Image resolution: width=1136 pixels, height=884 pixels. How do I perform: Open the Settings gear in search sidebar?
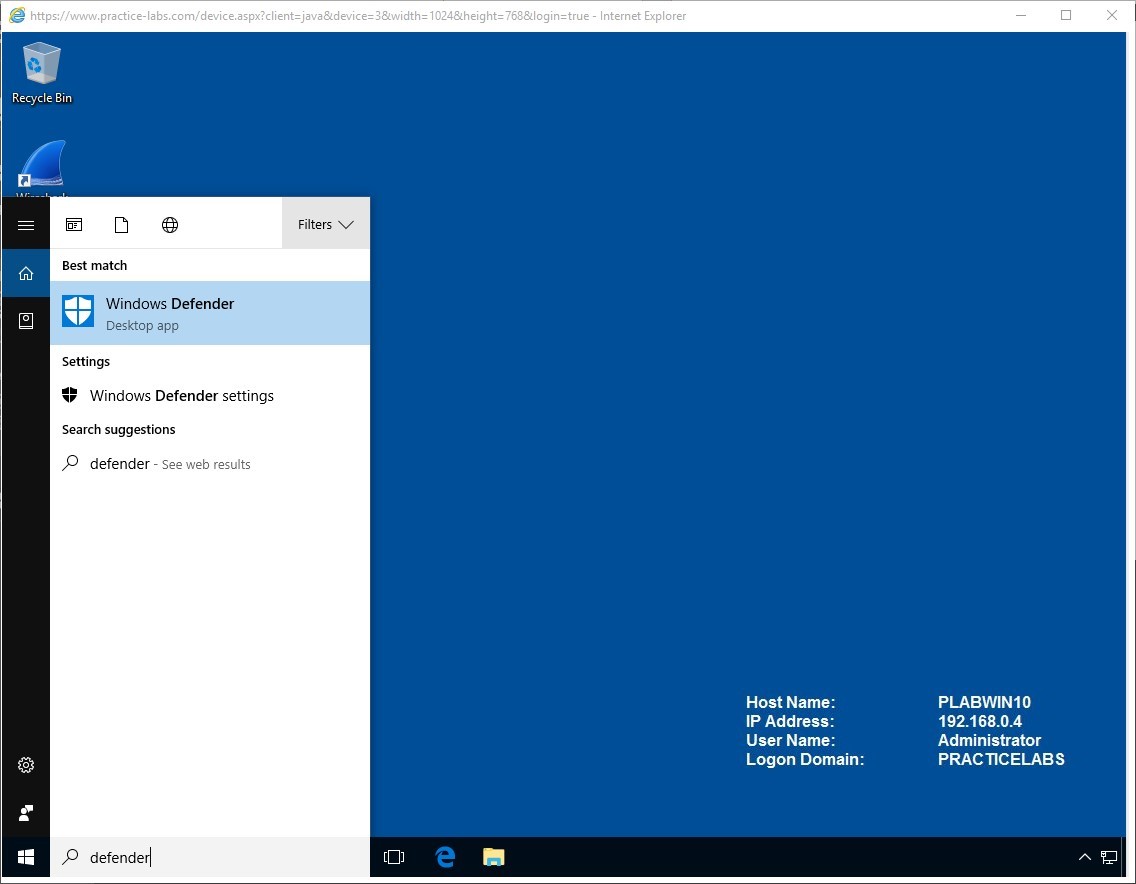click(x=25, y=765)
